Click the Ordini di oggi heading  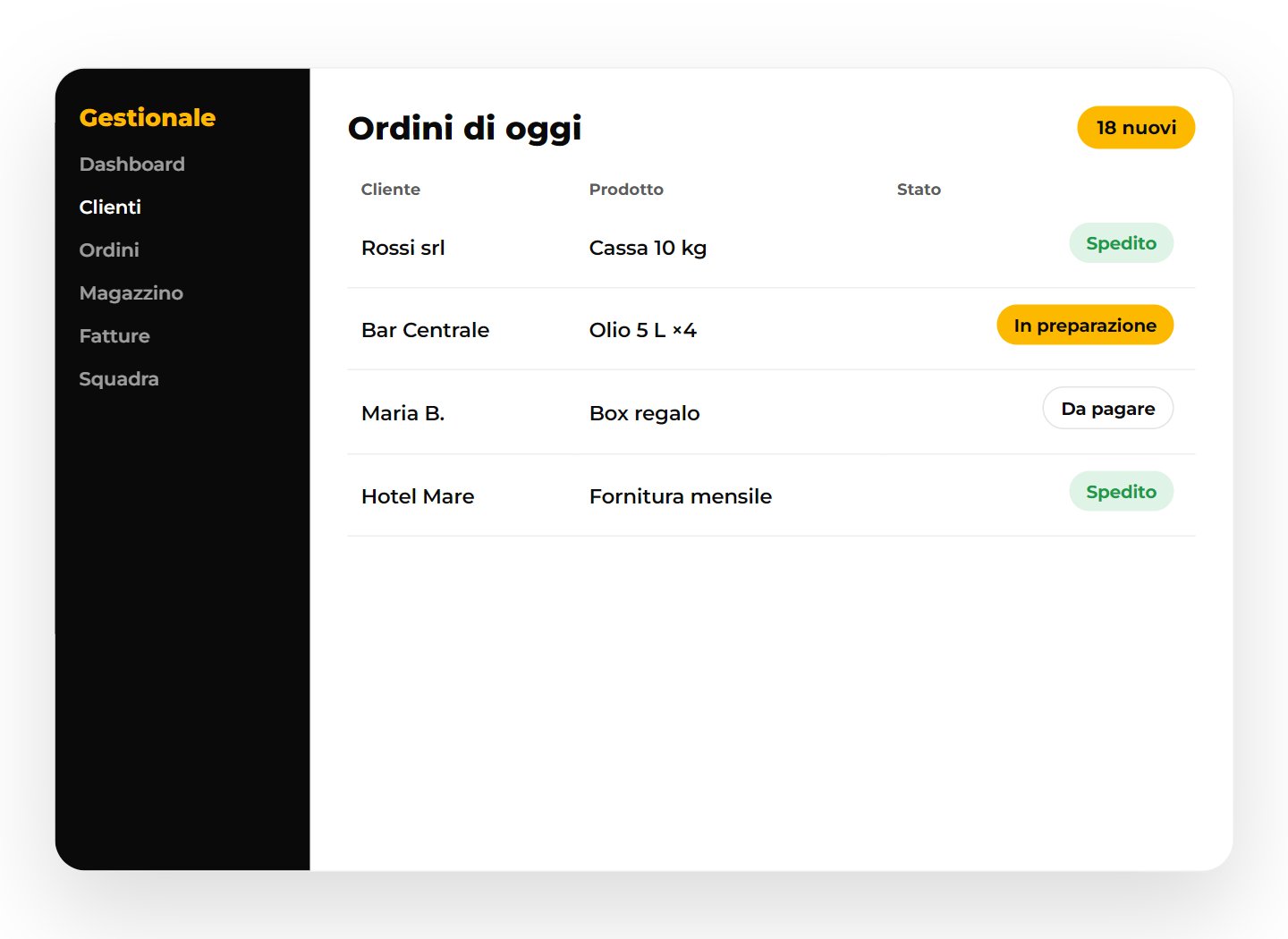tap(464, 129)
